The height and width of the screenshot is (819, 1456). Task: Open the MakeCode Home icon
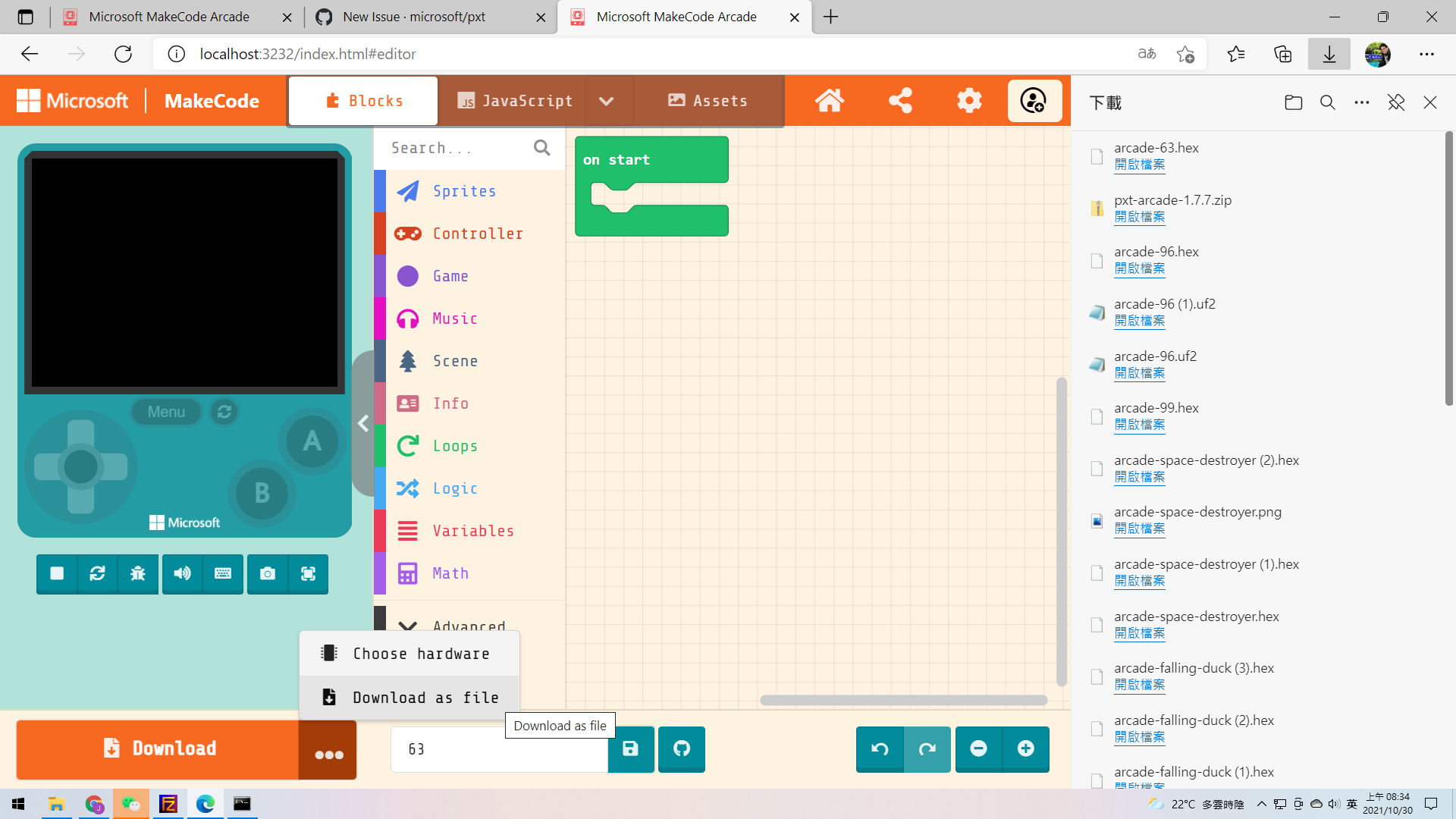[x=830, y=101]
